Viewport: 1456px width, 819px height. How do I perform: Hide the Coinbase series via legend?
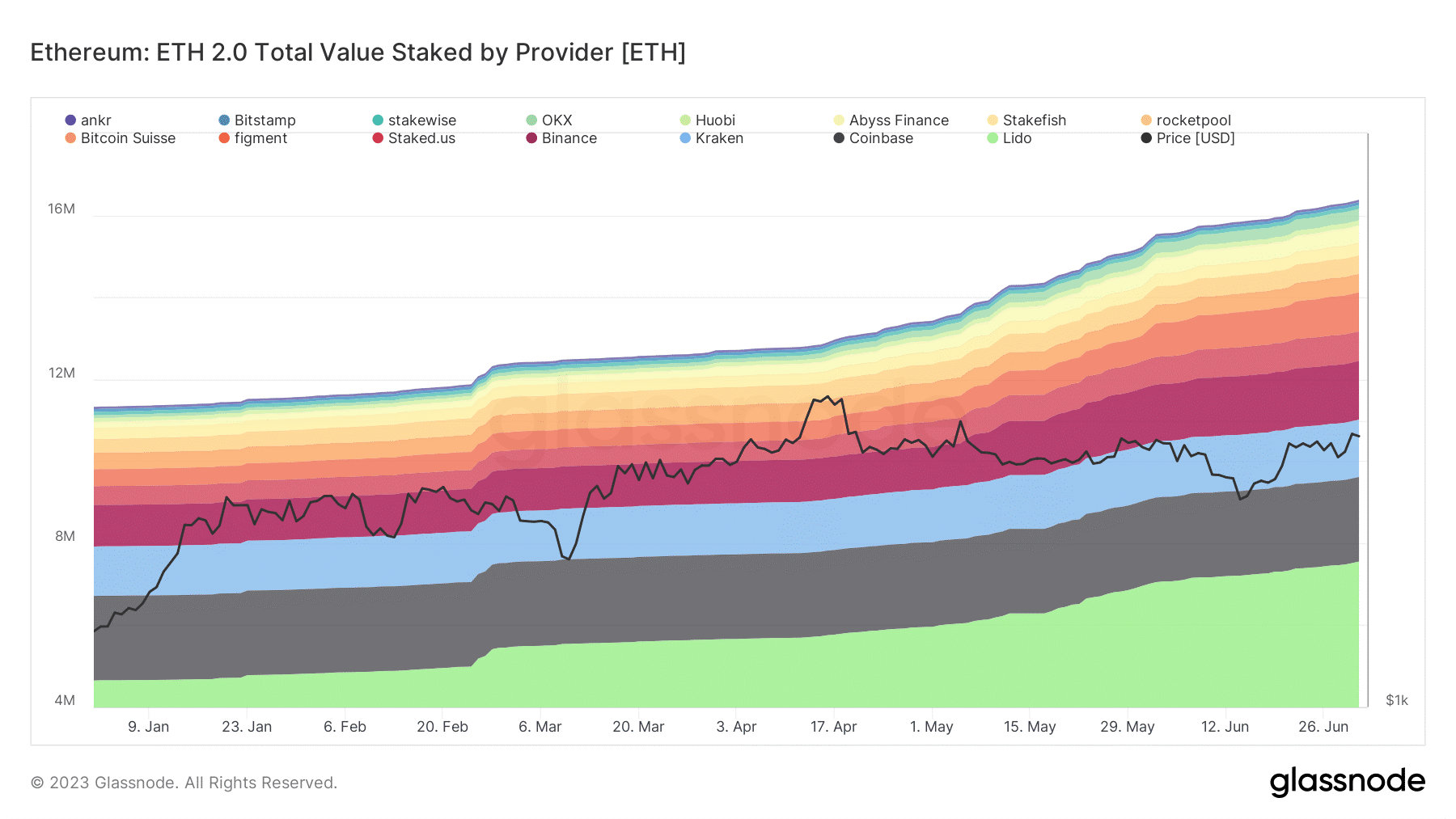click(874, 138)
